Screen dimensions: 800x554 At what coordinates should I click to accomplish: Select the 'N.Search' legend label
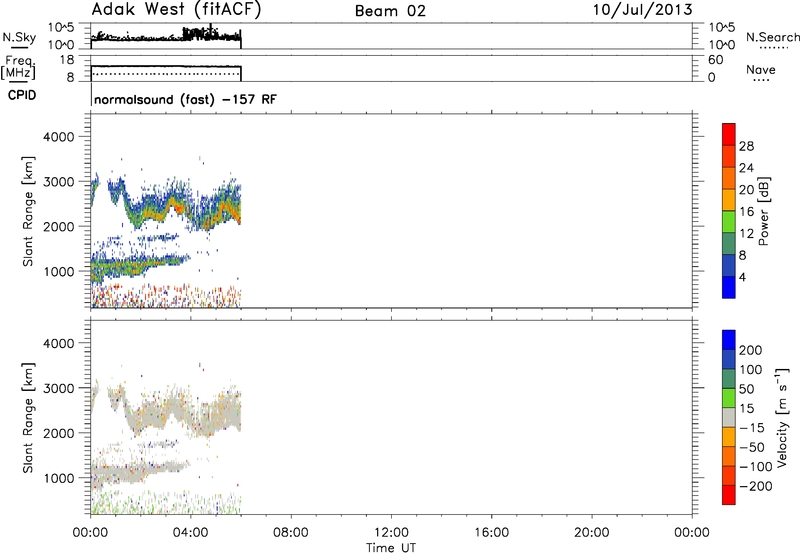point(772,37)
